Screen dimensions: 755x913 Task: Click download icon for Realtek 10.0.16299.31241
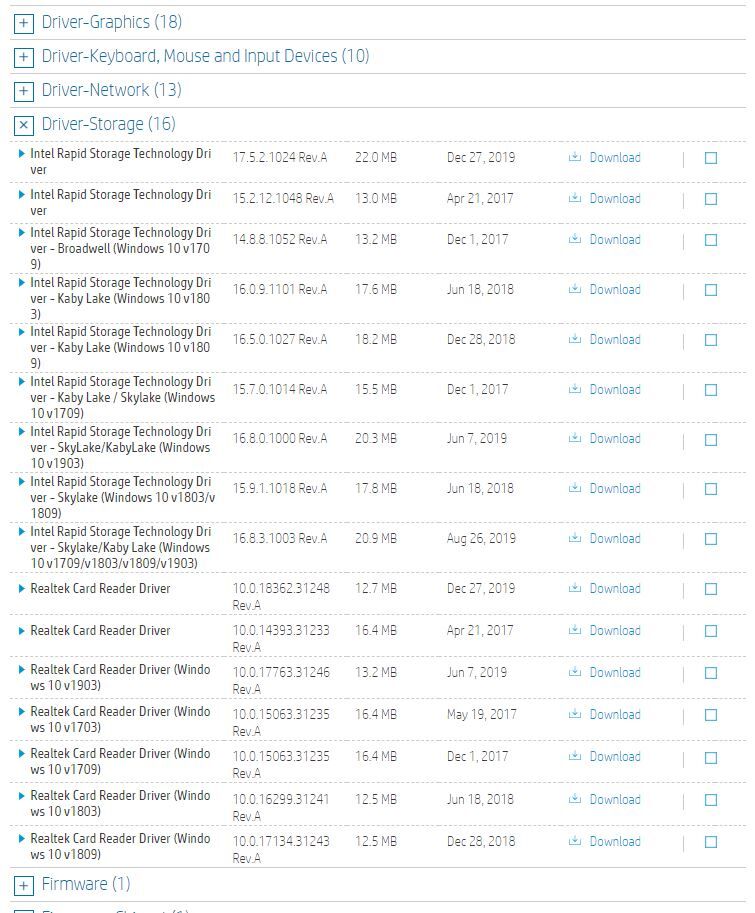[575, 799]
